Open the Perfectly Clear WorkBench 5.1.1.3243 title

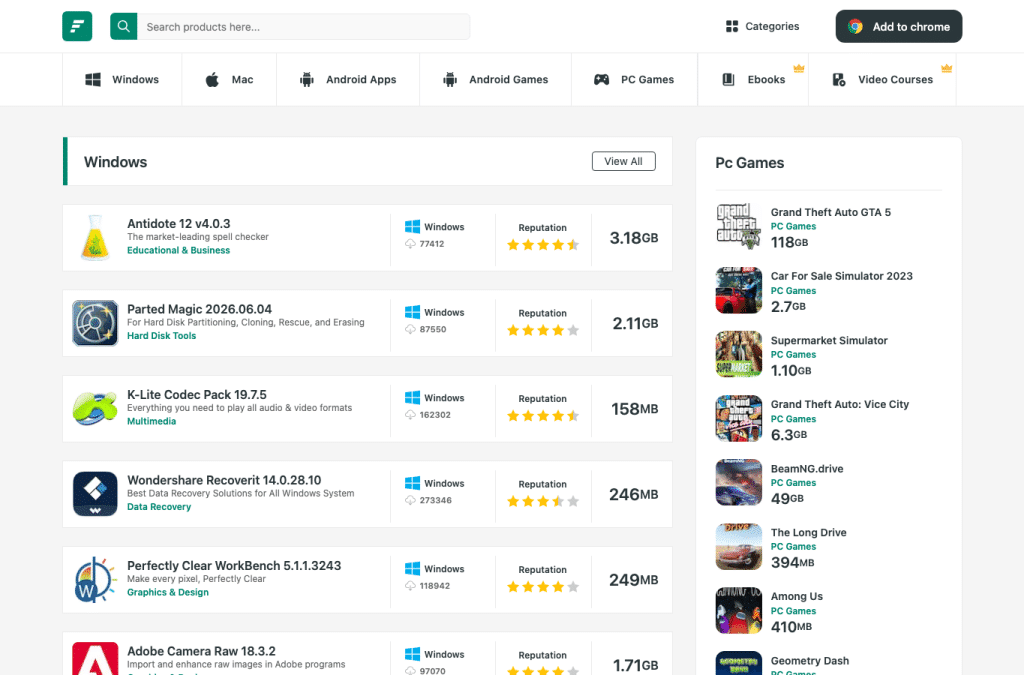tap(234, 565)
